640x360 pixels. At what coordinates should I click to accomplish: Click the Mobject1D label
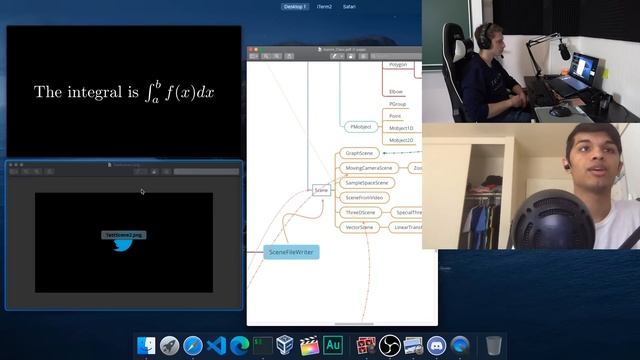401,128
